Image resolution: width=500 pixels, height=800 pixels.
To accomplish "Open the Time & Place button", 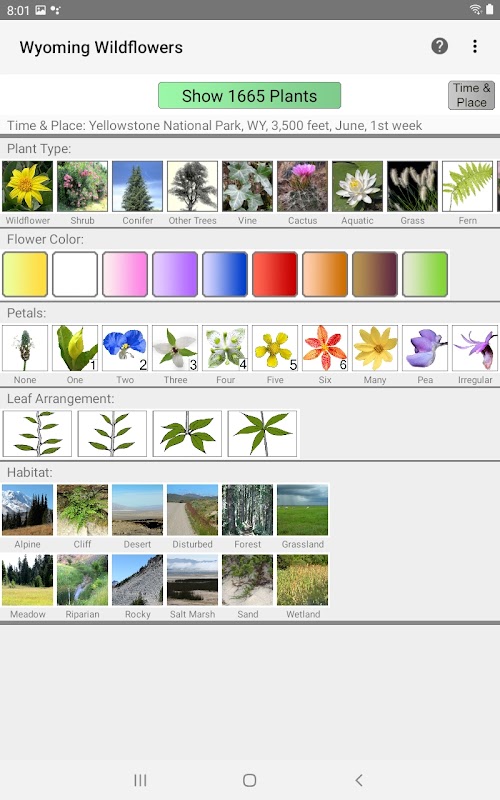I will coord(471,95).
